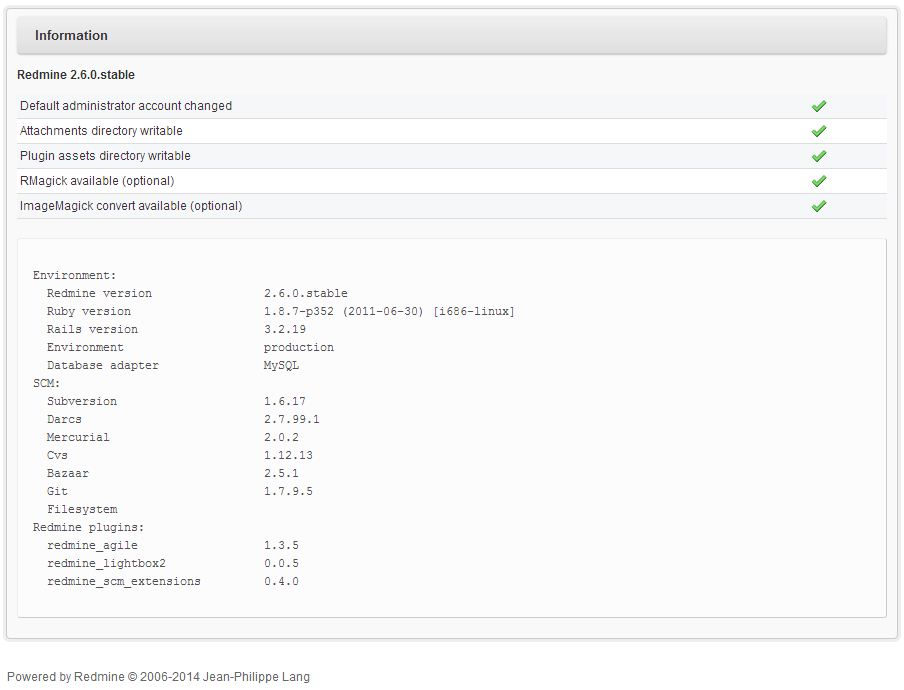The image size is (904, 690).
Task: Click the Rails value 3.2.19
Action: pos(285,329)
